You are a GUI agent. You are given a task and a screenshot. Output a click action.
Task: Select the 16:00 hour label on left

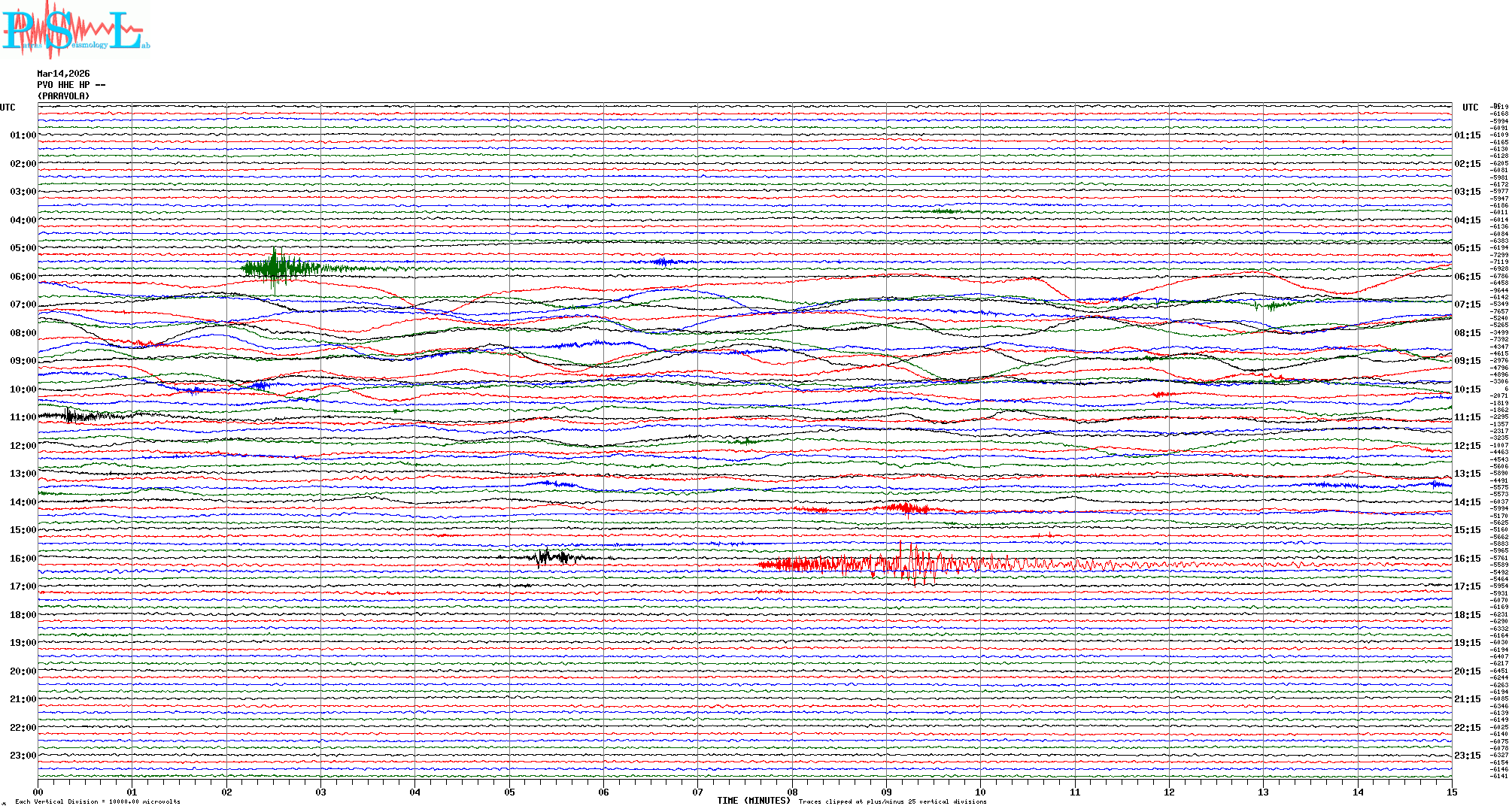pyautogui.click(x=23, y=559)
